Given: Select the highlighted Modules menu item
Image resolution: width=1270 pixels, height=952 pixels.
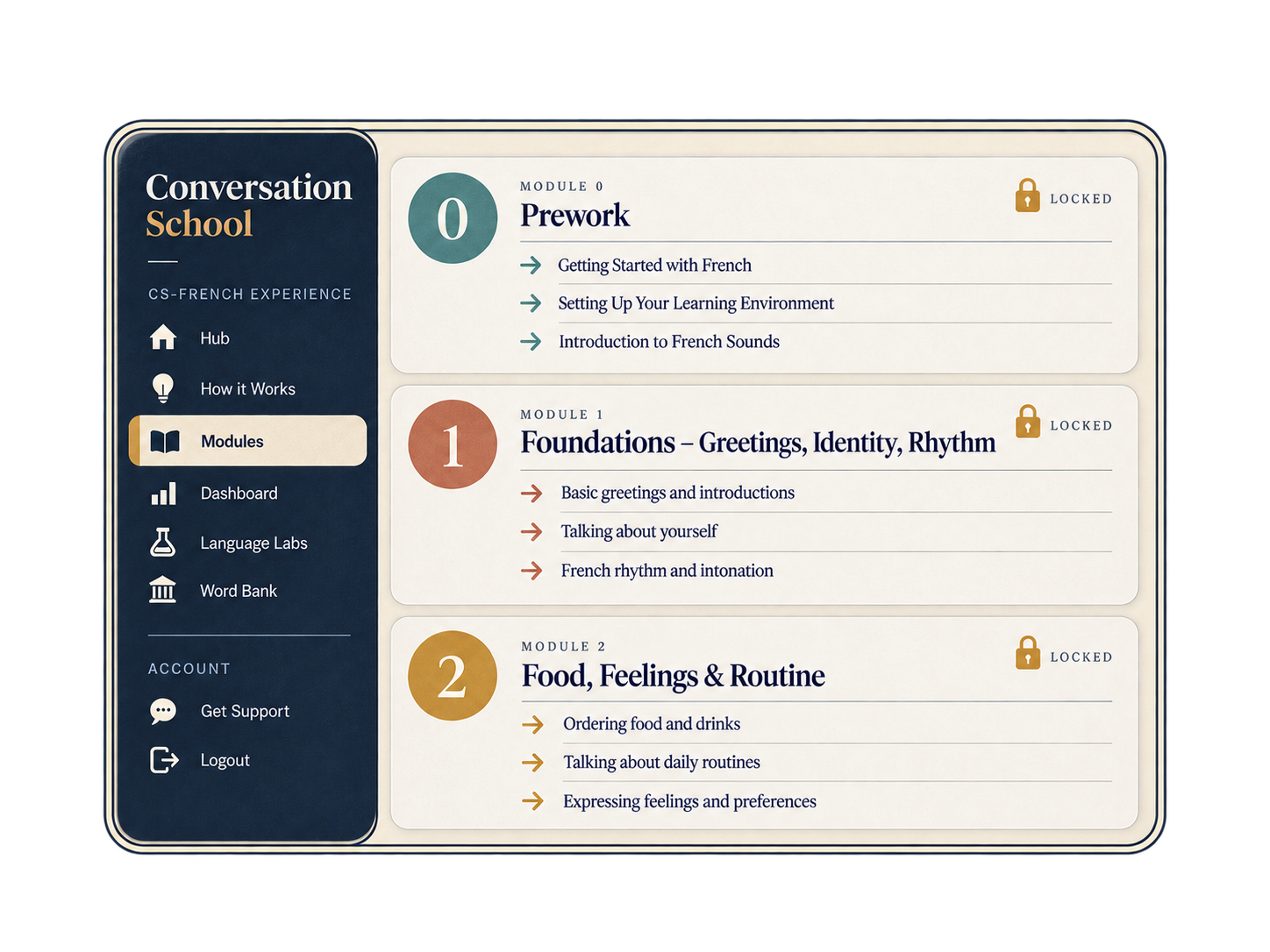Looking at the screenshot, I should tap(247, 441).
